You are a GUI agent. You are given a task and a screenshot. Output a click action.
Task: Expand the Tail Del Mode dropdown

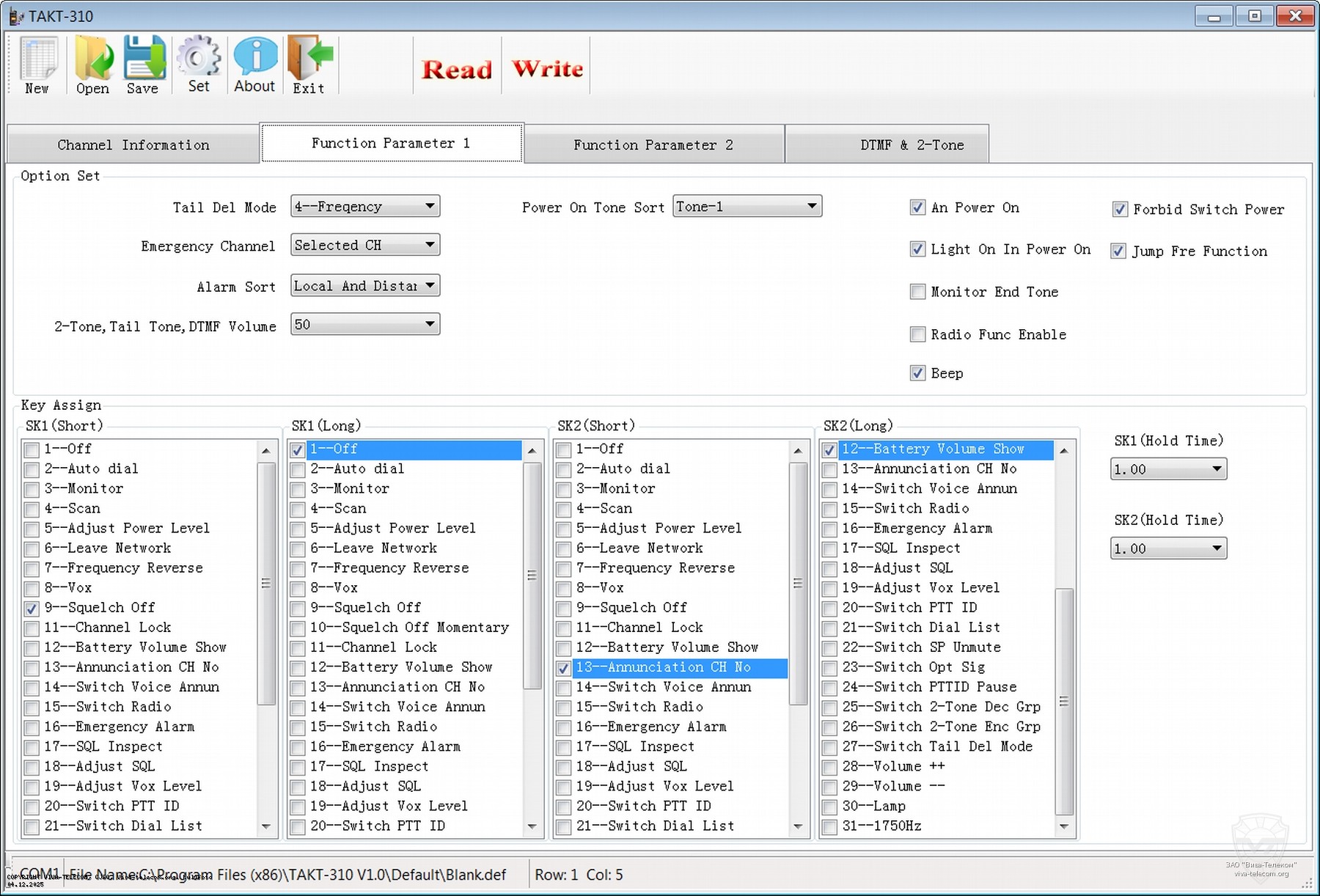[430, 207]
